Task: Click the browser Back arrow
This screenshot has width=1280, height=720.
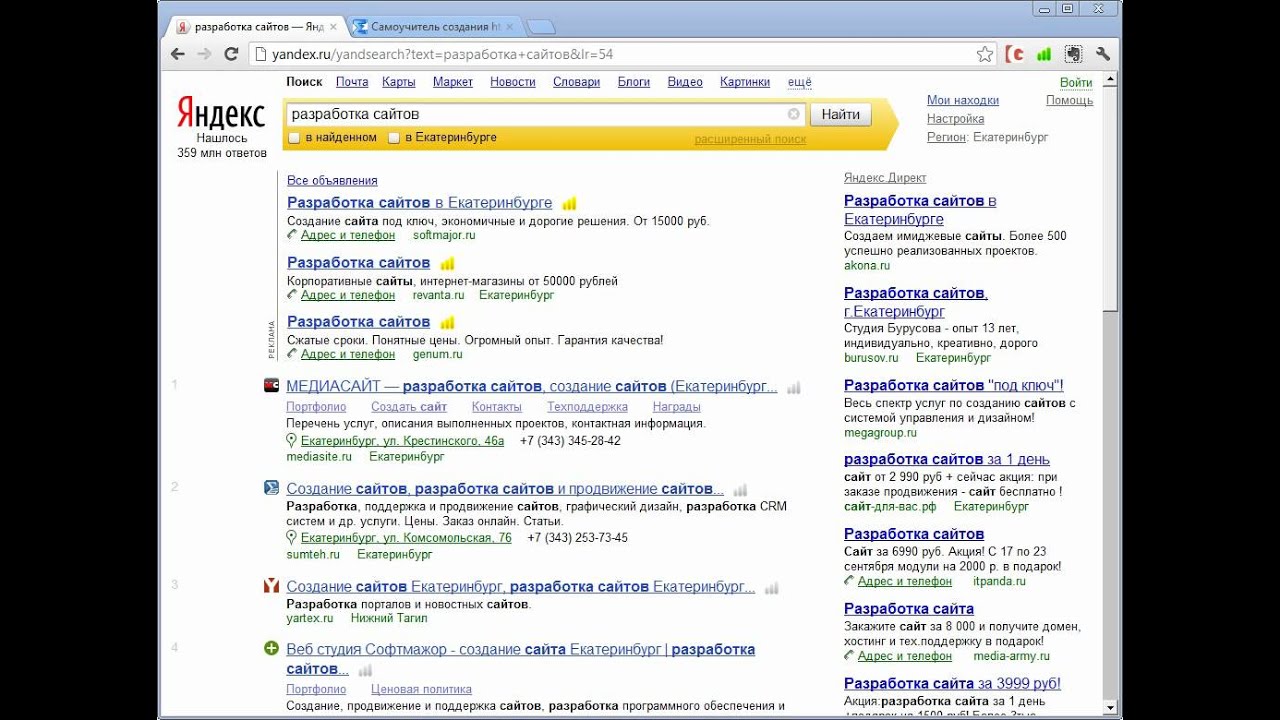Action: (x=178, y=54)
